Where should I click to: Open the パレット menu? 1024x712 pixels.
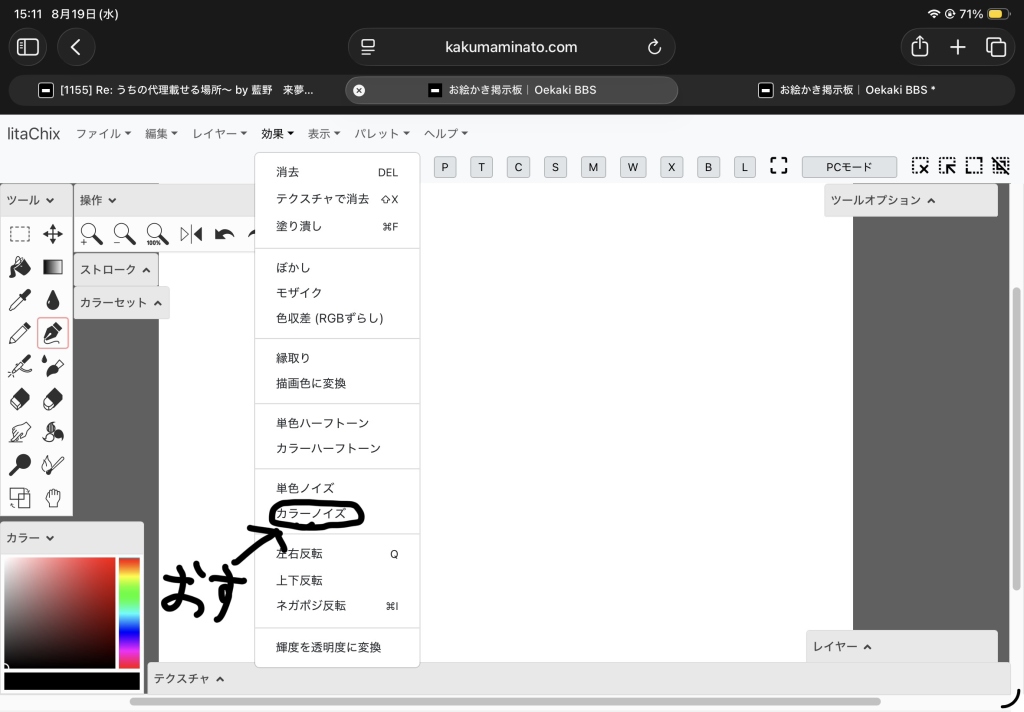382,133
